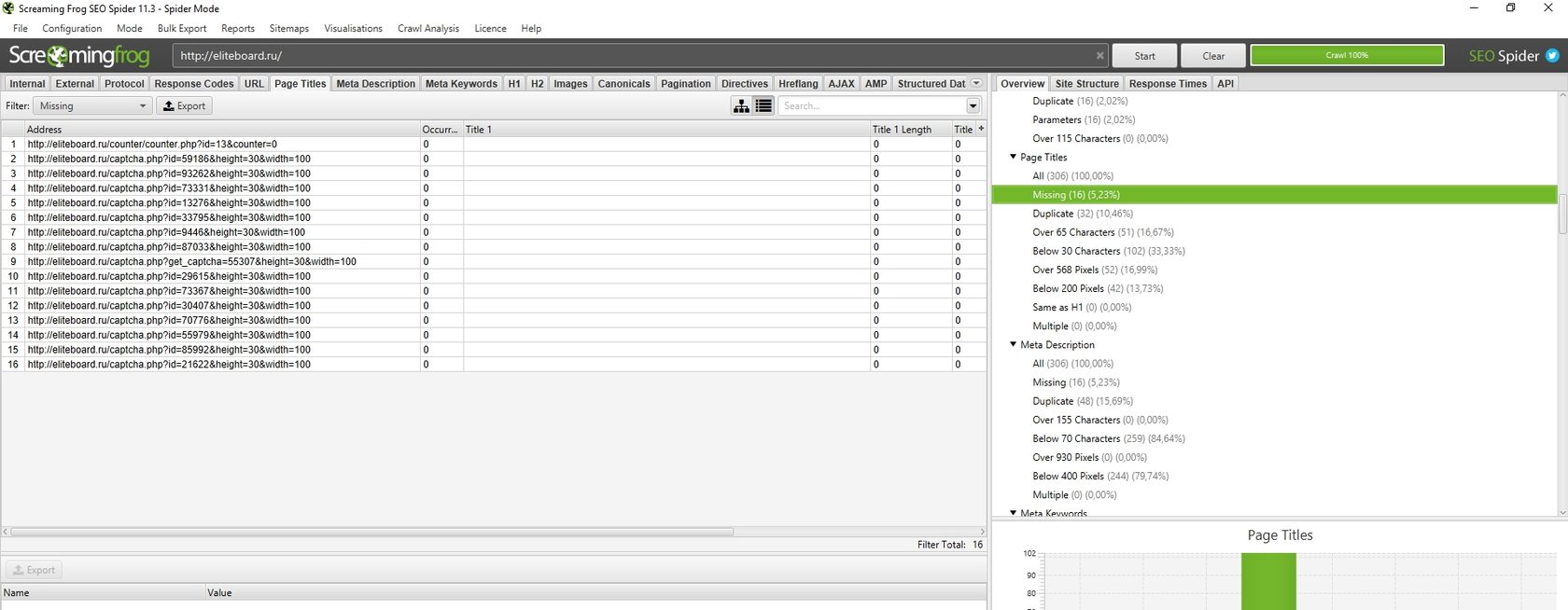Select 'Below 30 Characters (102)' filter
This screenshot has height=610, width=1568.
(1109, 251)
